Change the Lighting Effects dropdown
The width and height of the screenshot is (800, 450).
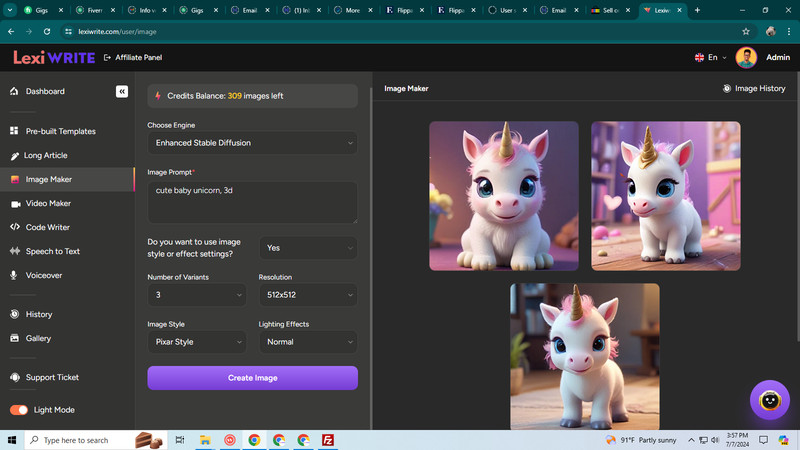tap(308, 342)
